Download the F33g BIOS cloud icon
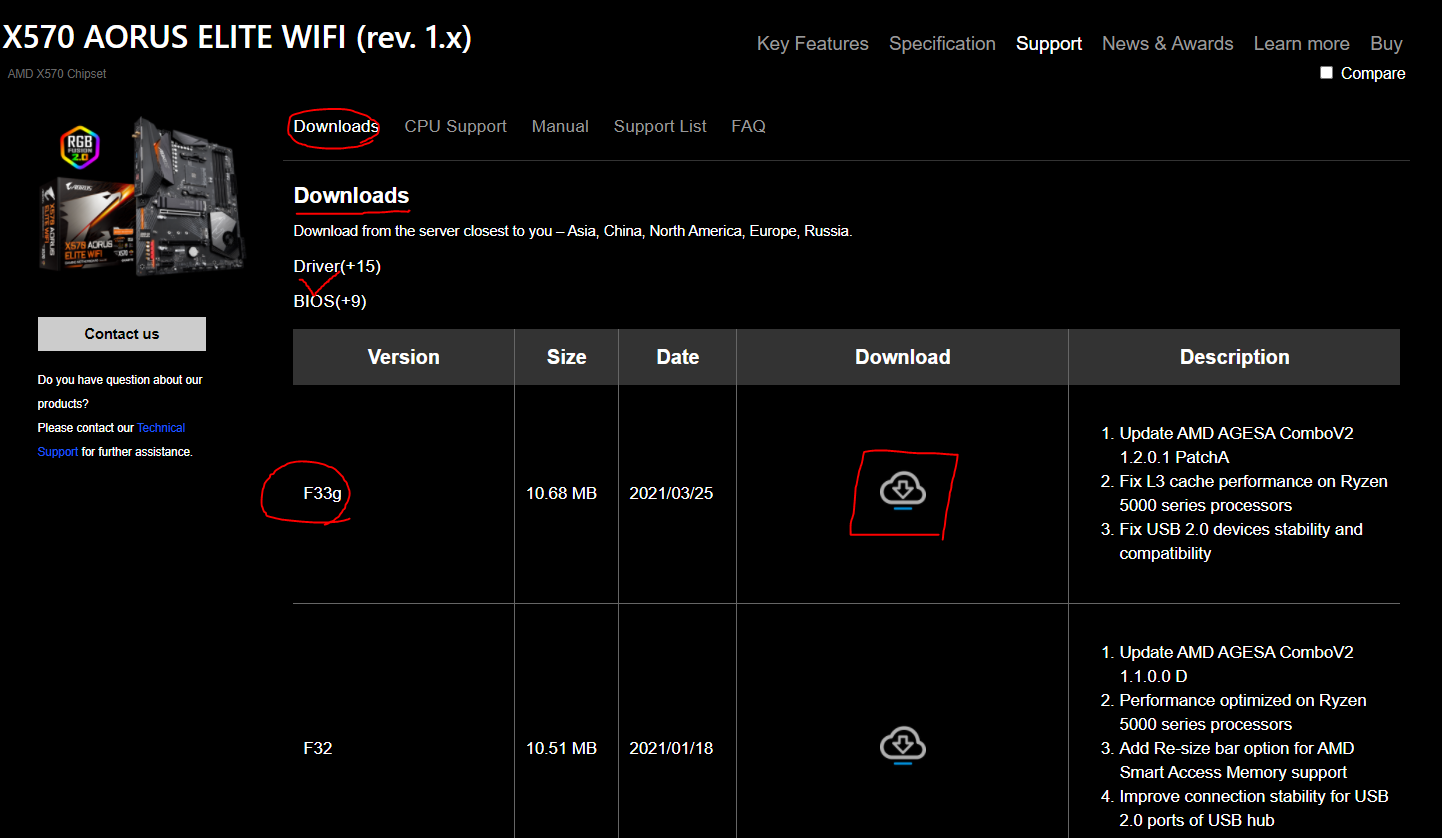 pos(902,492)
